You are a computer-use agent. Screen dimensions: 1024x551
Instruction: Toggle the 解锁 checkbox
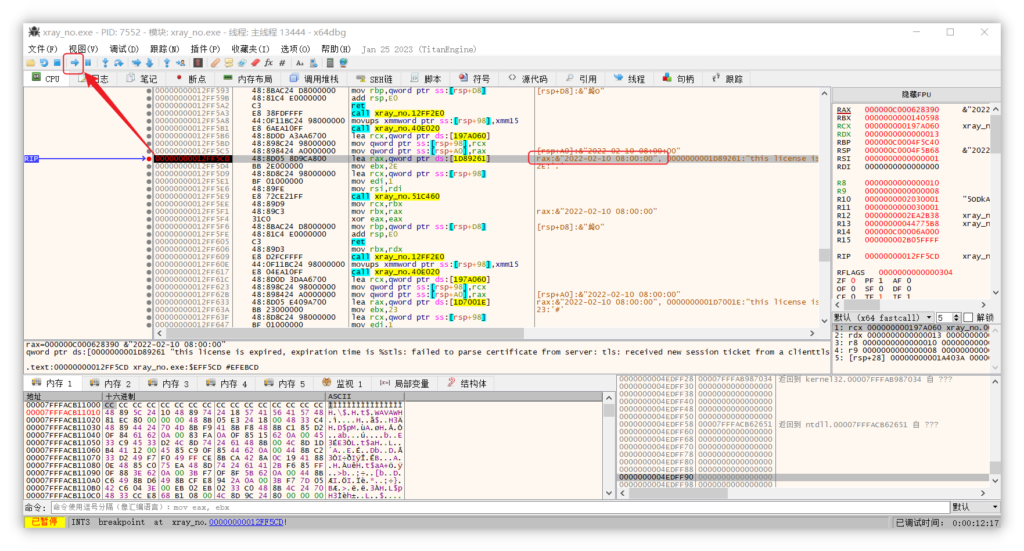pos(968,317)
